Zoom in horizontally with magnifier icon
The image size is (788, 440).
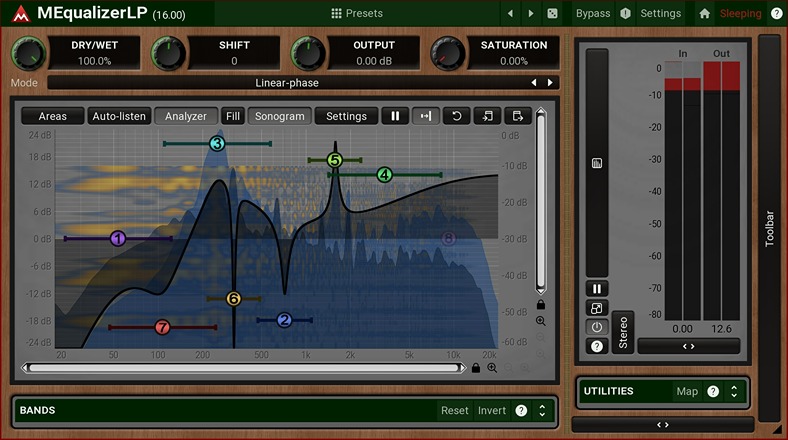[x=492, y=368]
